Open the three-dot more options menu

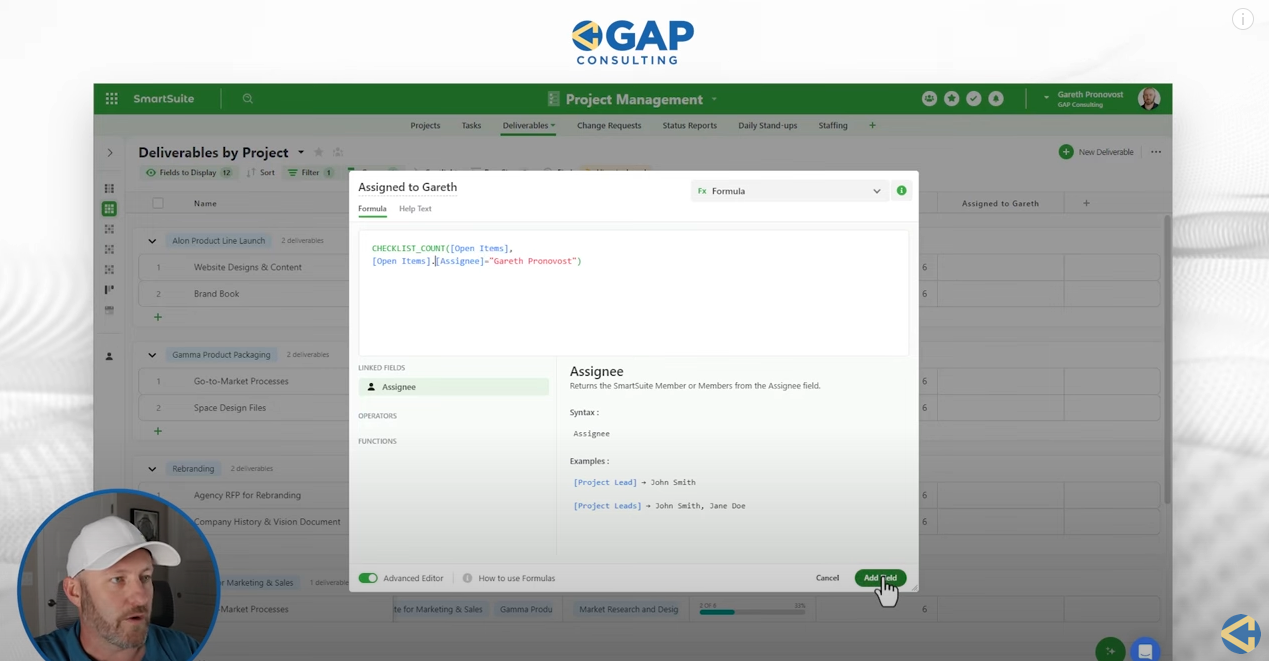[x=1156, y=152]
